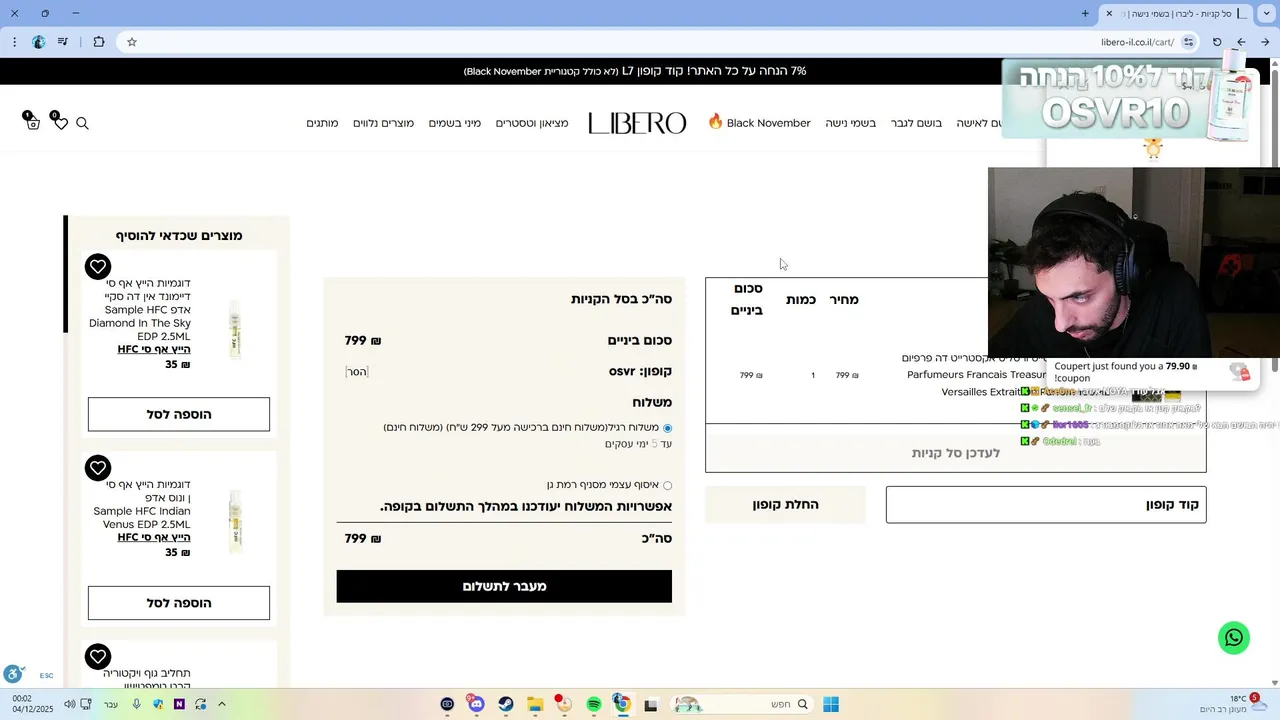Open Indian Venus sample thumbnail

234,520
